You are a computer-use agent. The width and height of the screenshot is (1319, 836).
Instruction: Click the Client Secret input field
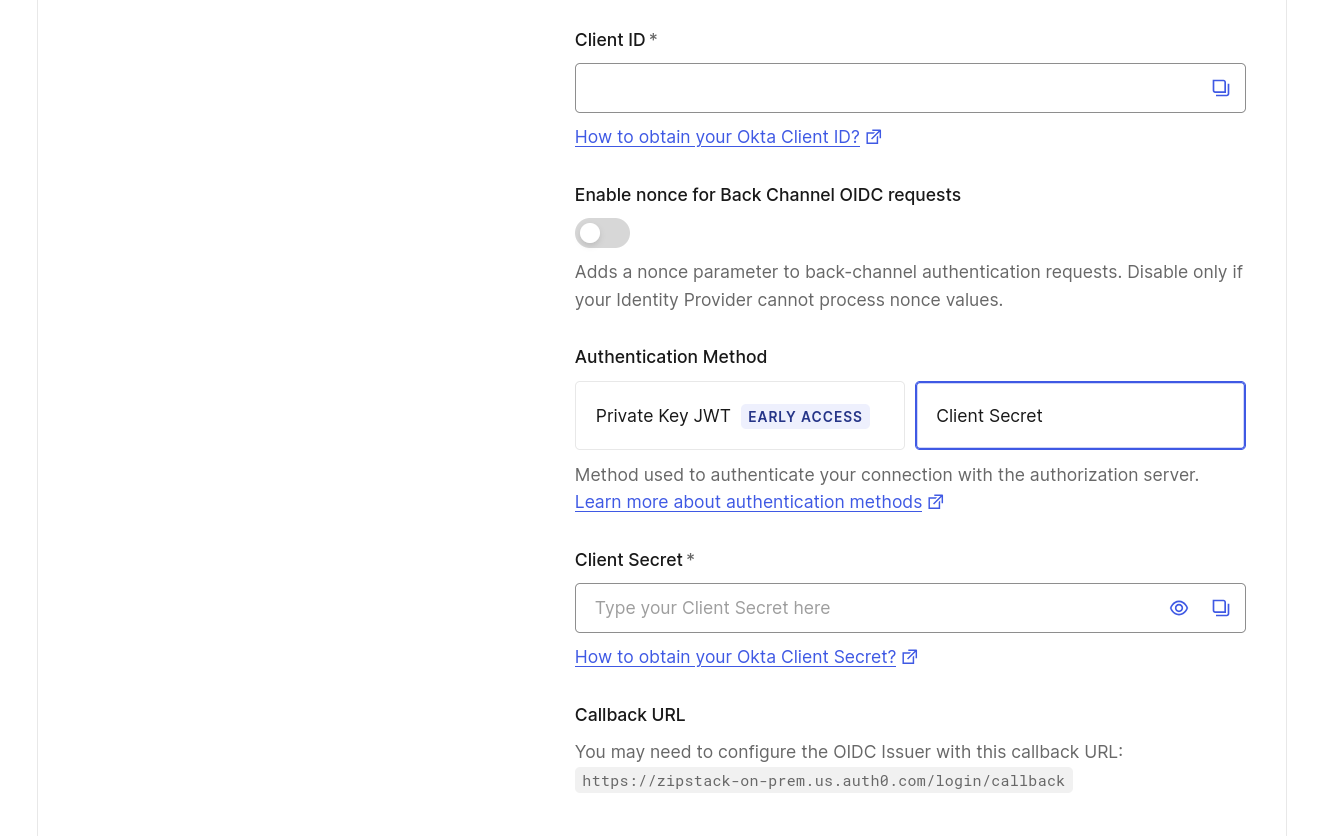(x=870, y=608)
